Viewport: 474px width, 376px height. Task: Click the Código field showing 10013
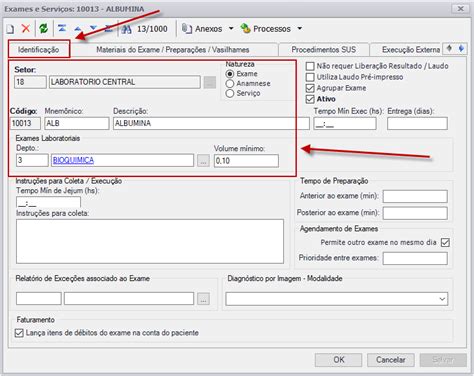tap(25, 123)
